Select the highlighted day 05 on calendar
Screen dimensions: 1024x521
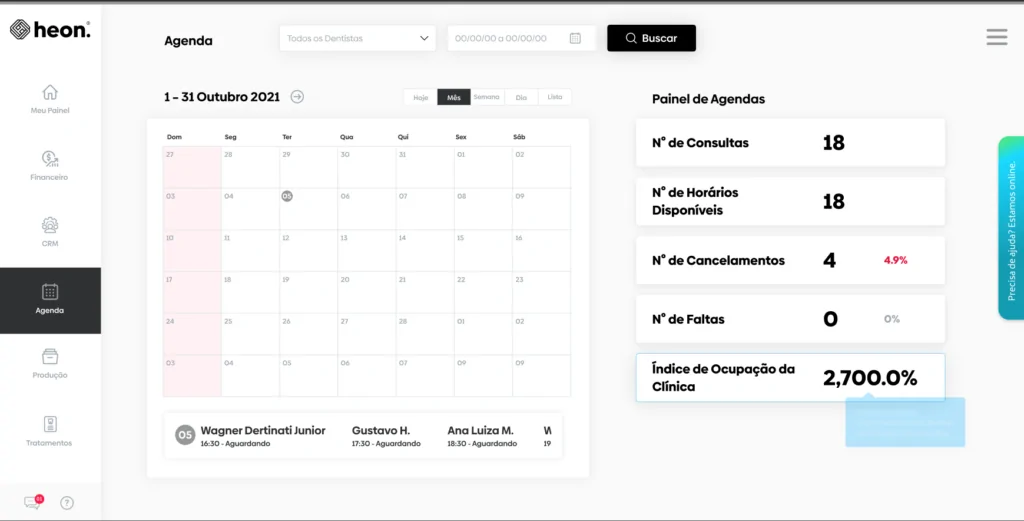(x=287, y=196)
